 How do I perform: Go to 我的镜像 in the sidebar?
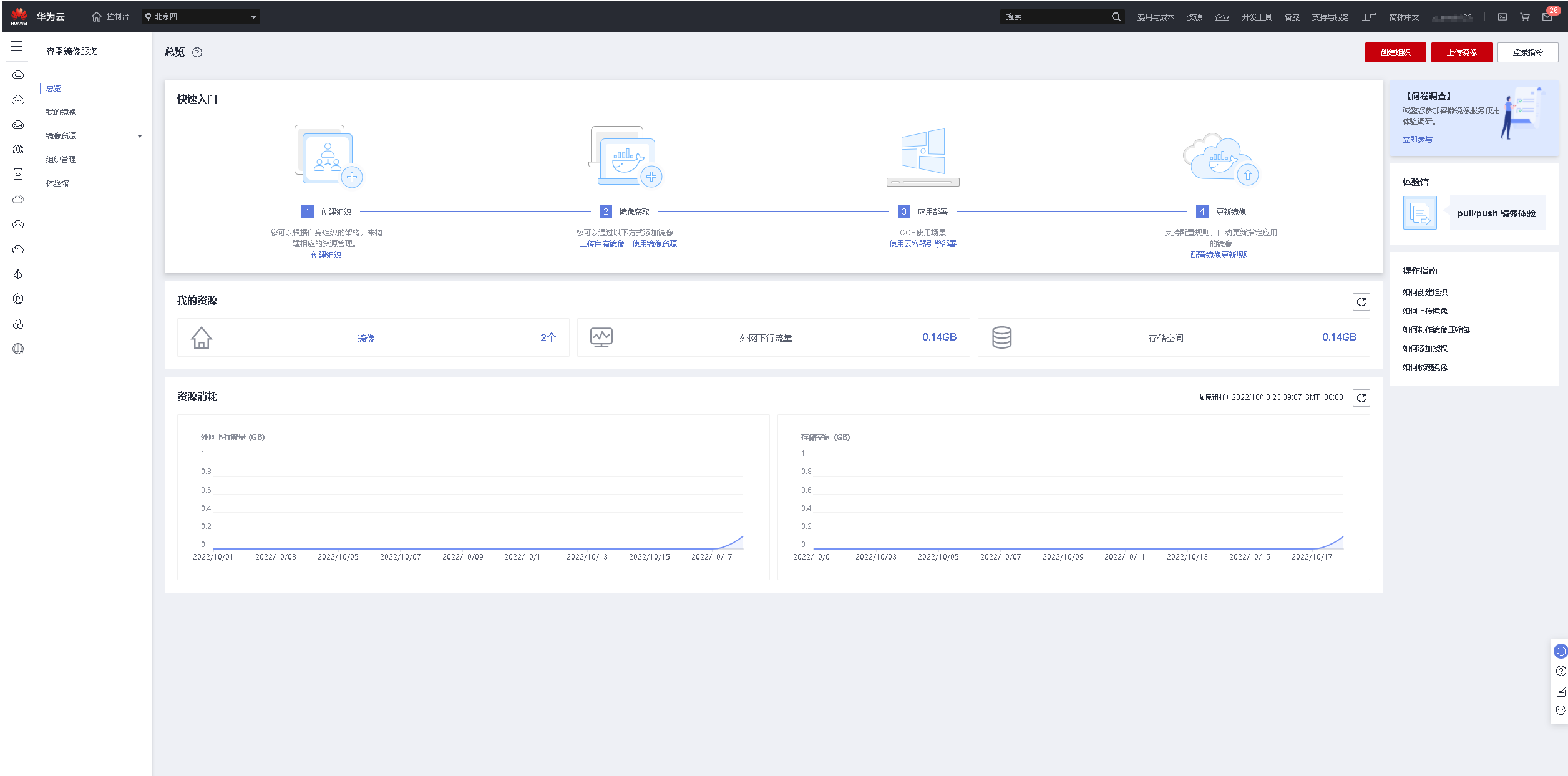tap(61, 112)
